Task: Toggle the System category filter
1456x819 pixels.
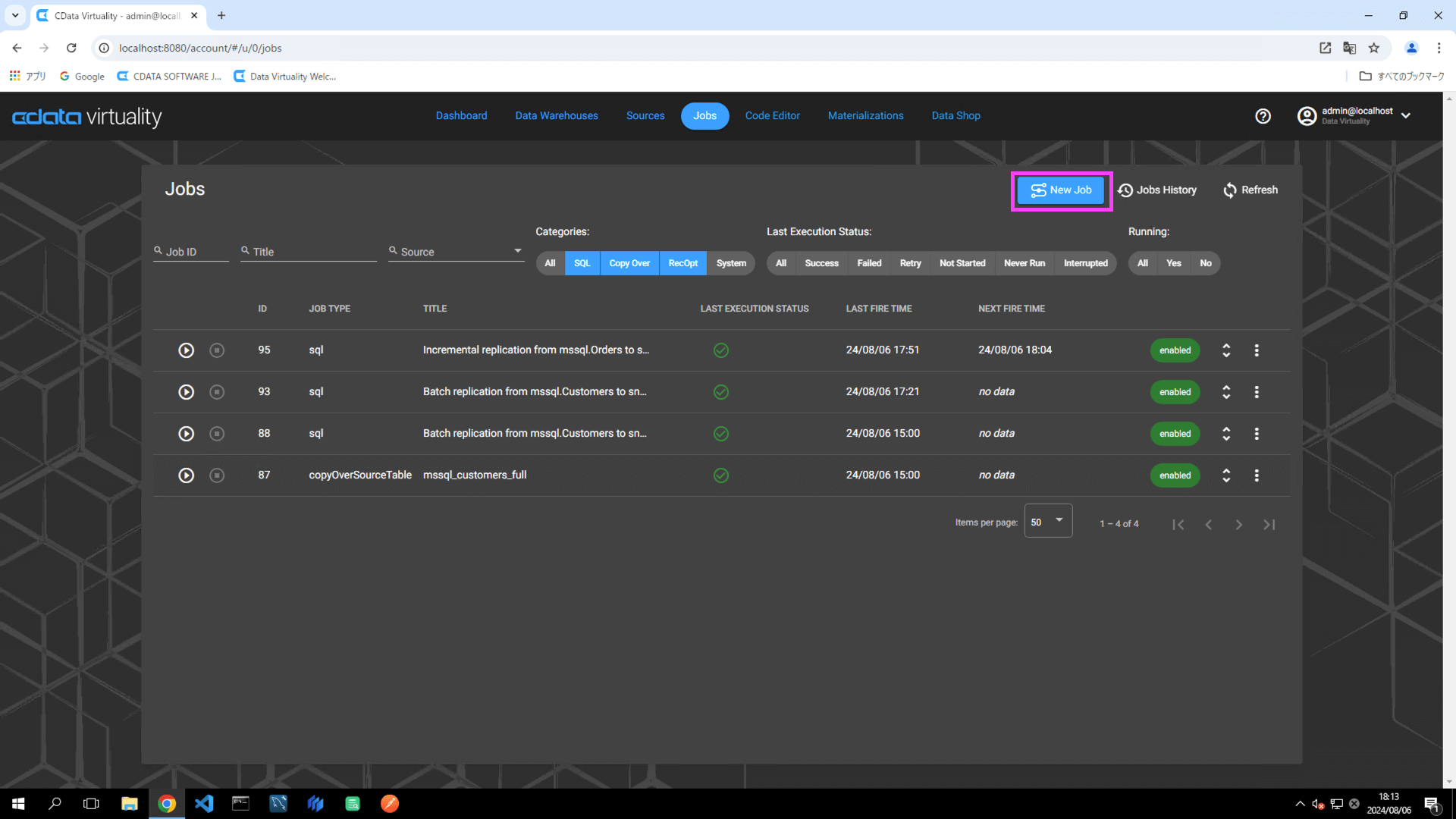Action: pyautogui.click(x=730, y=263)
